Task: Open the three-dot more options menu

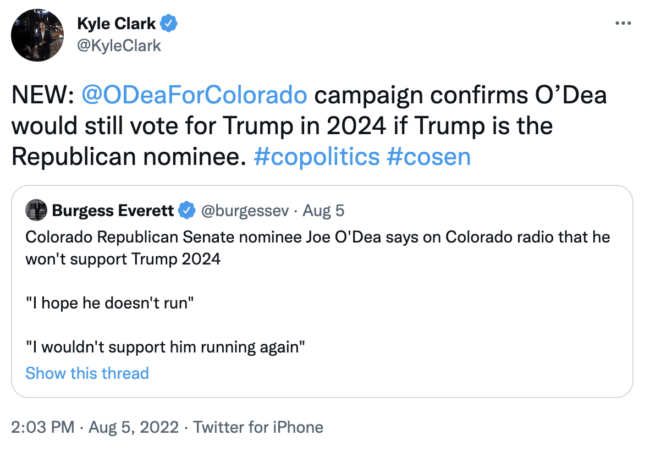Action: [623, 22]
